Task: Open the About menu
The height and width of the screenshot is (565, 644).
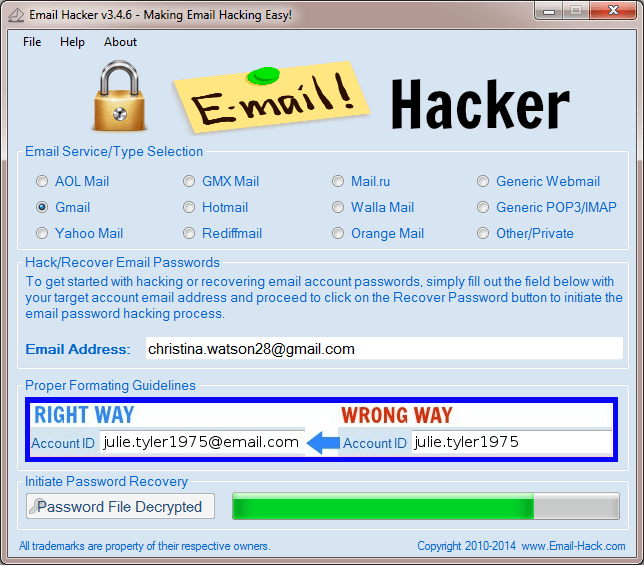Action: (120, 42)
